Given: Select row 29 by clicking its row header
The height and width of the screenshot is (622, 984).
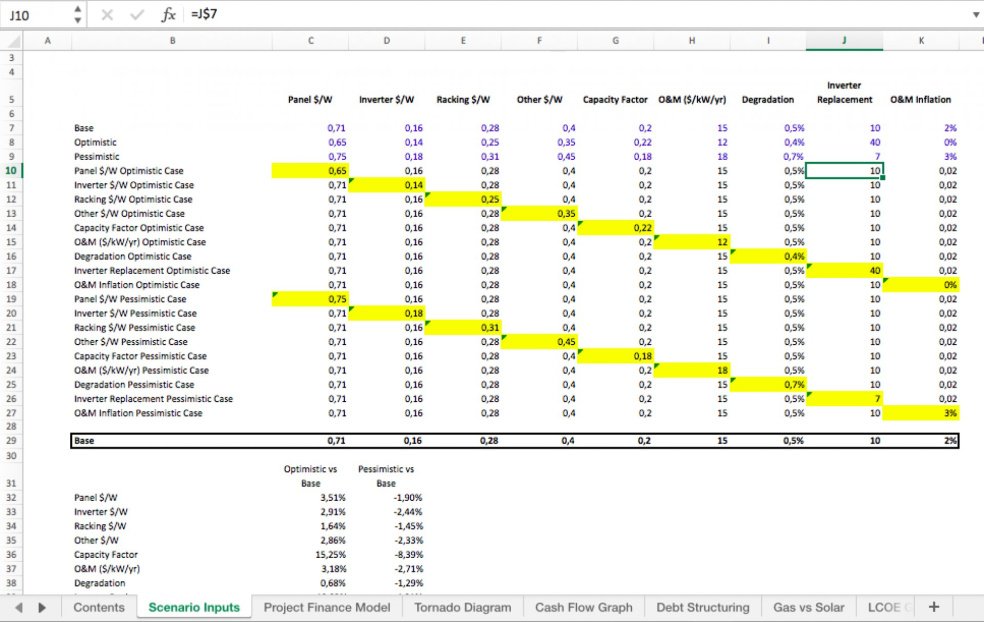Looking at the screenshot, I should [x=10, y=440].
